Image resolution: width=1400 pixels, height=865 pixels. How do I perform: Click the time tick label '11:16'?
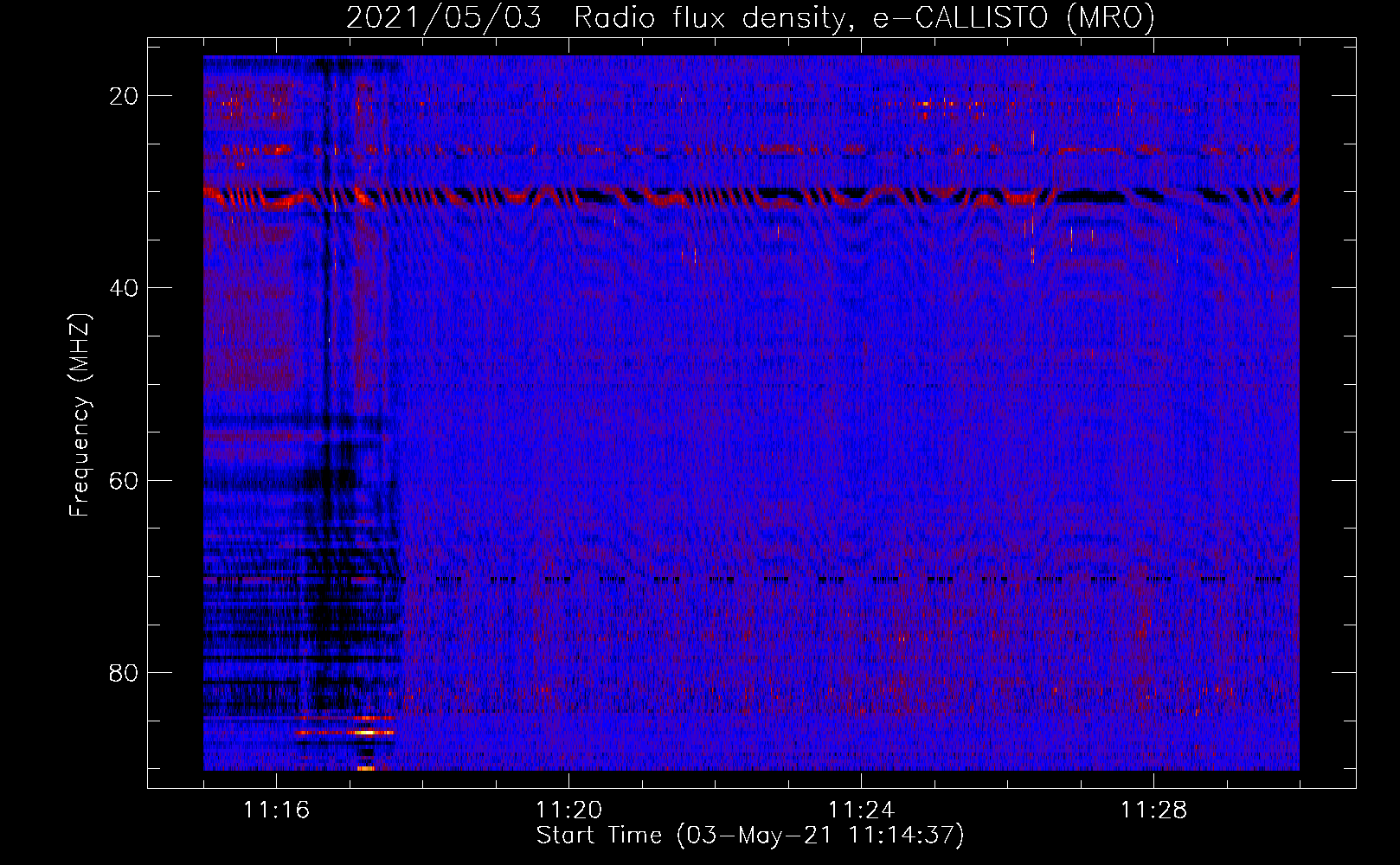point(276,811)
